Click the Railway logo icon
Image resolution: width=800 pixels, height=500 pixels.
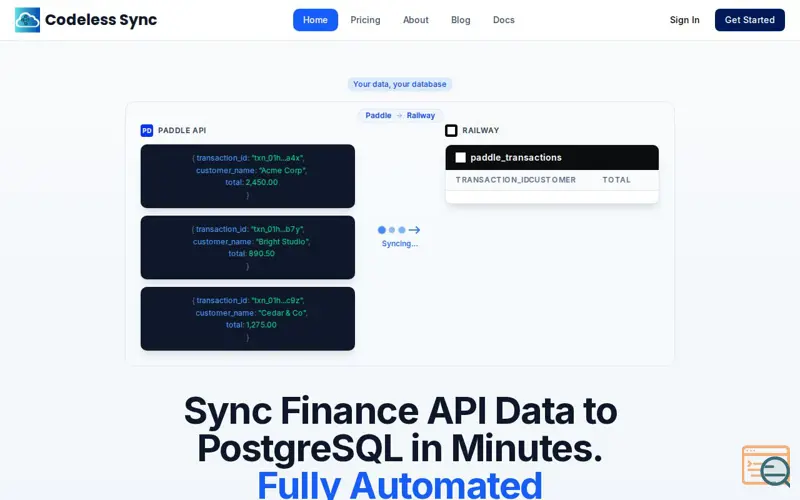[x=451, y=131]
